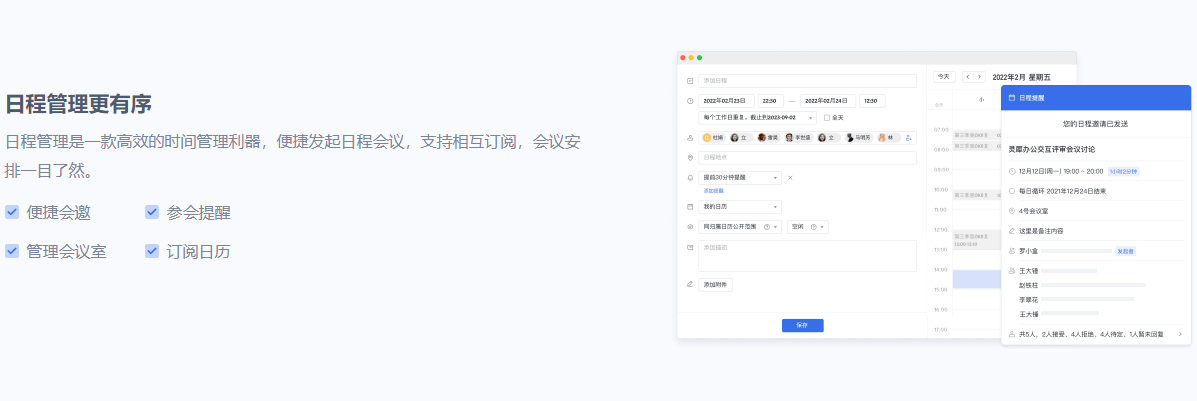Tick the 订阅日历 checkbox
Viewport: 1197px width, 401px height.
[x=152, y=251]
